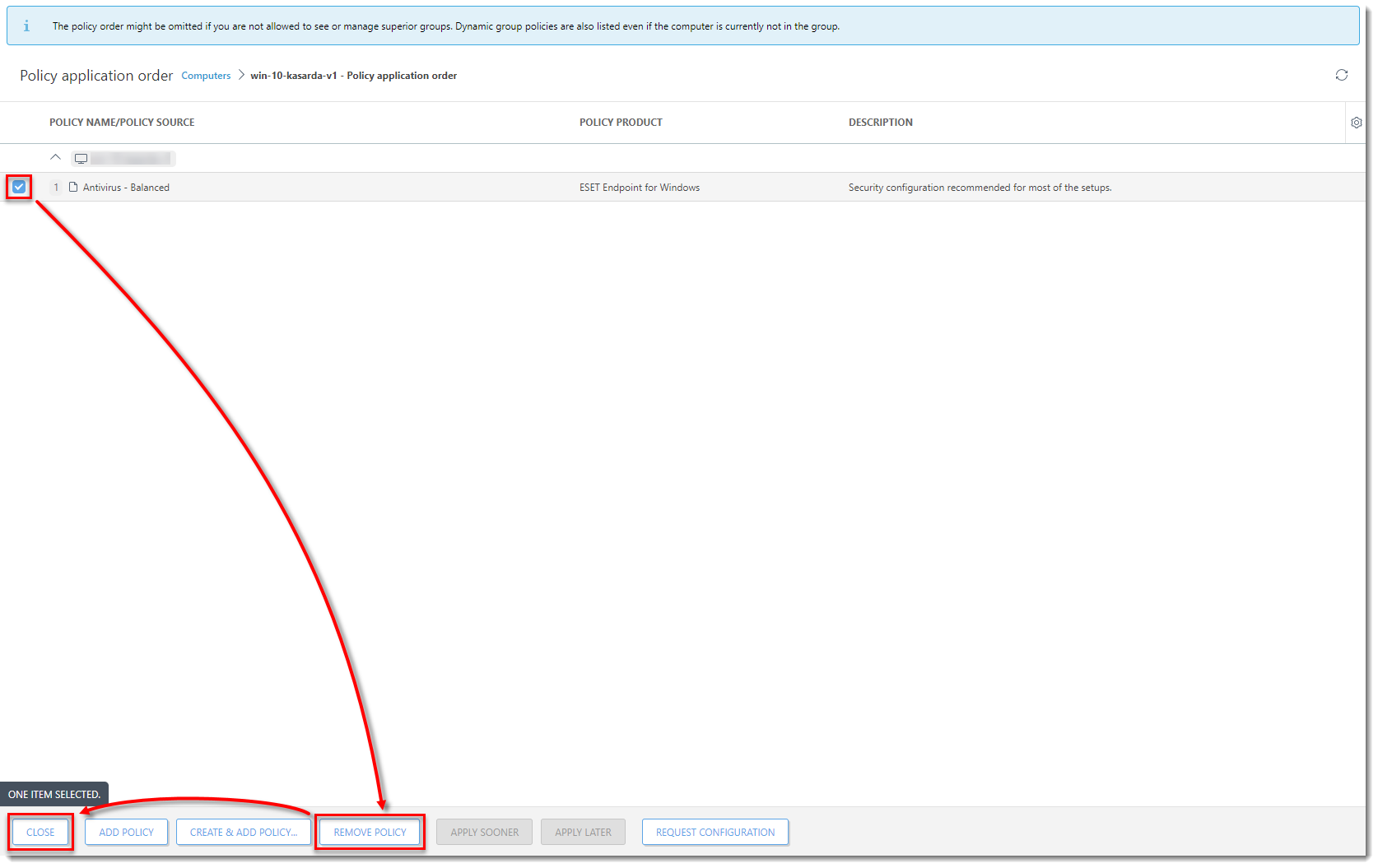Collapse the computer group using the chevron
This screenshot has height=868, width=1378.
click(x=55, y=157)
